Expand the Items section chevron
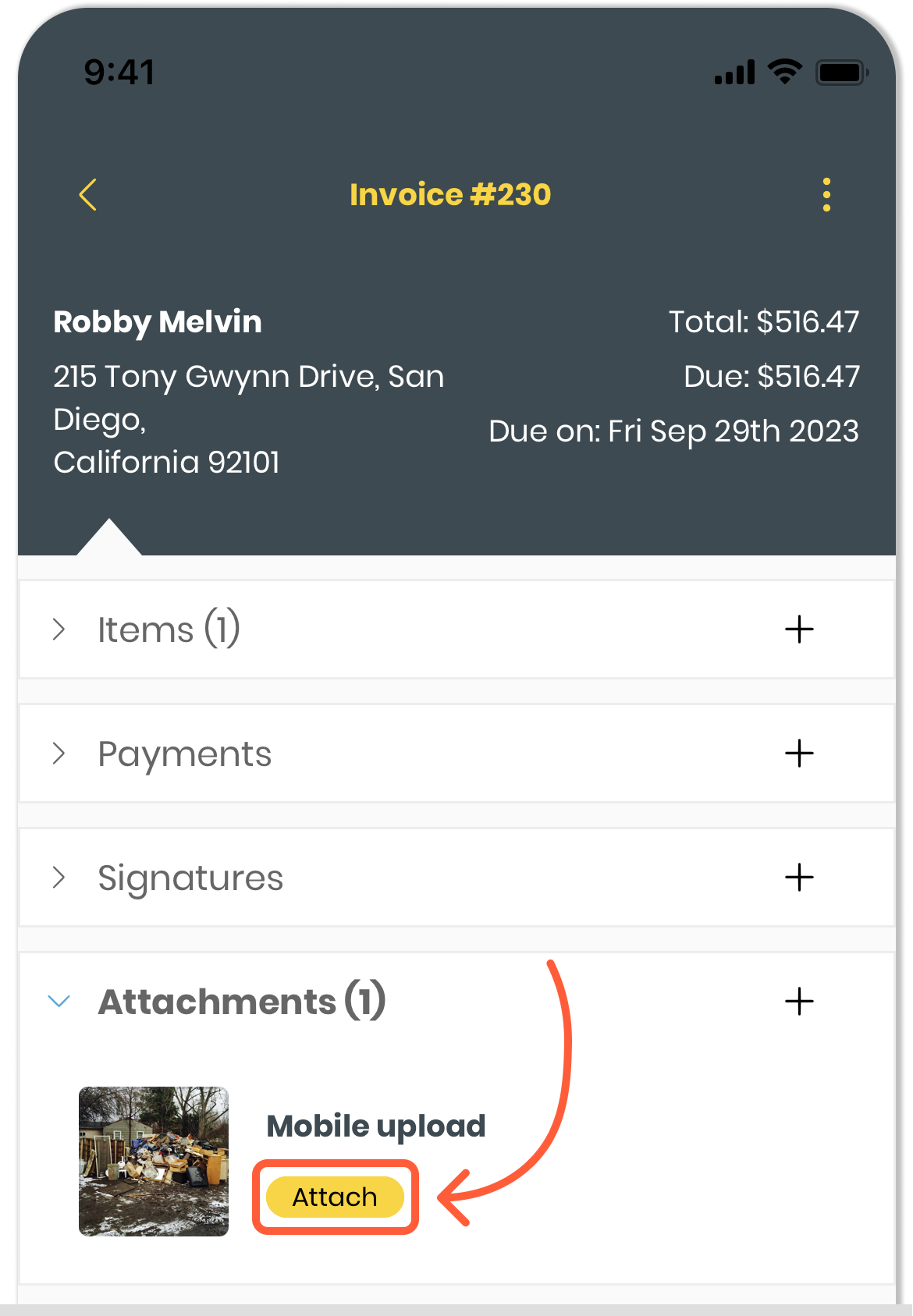The height and width of the screenshot is (1316, 913). 59,630
